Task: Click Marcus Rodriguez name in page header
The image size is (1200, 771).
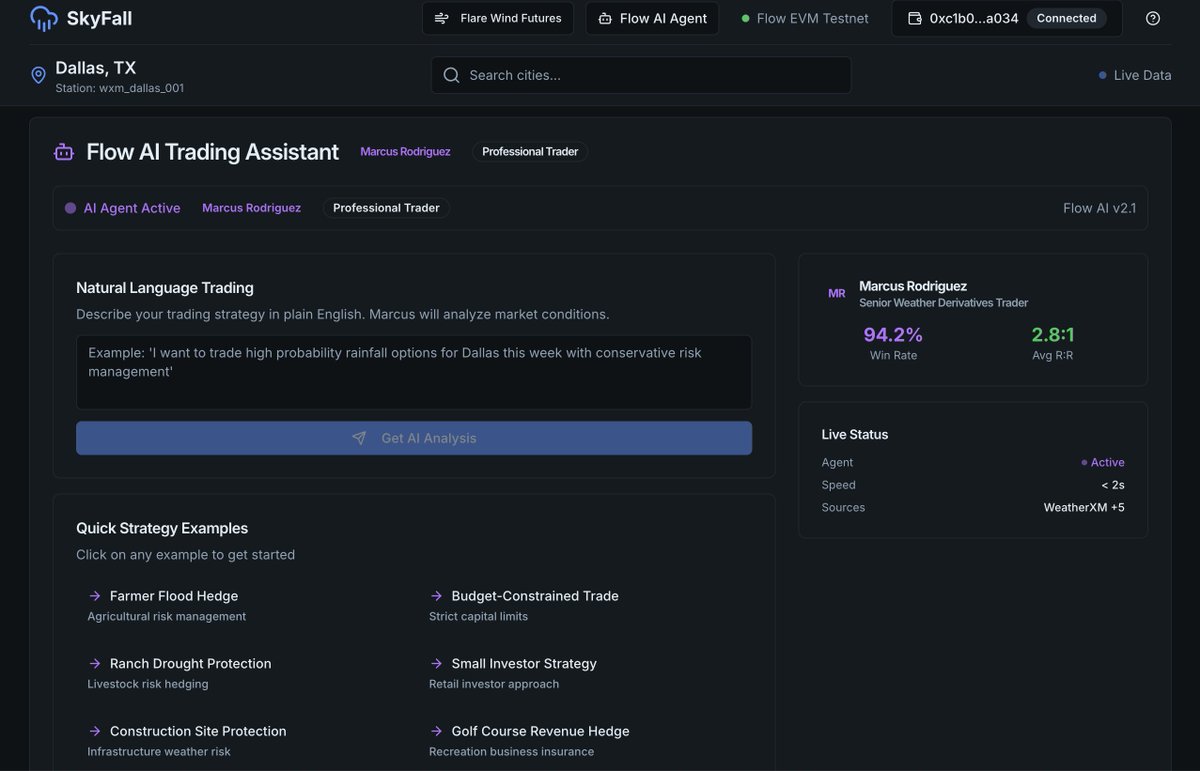Action: 405,152
